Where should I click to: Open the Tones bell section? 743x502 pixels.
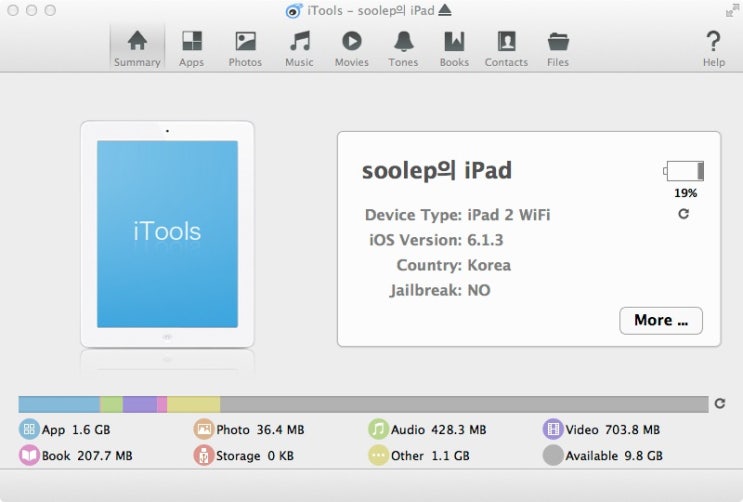pos(404,48)
